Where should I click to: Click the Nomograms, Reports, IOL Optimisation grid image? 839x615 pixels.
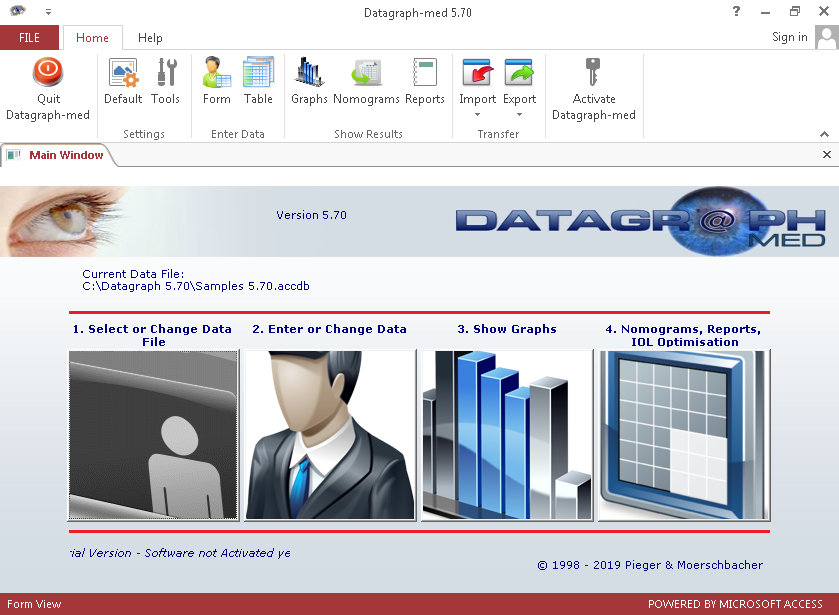[684, 435]
